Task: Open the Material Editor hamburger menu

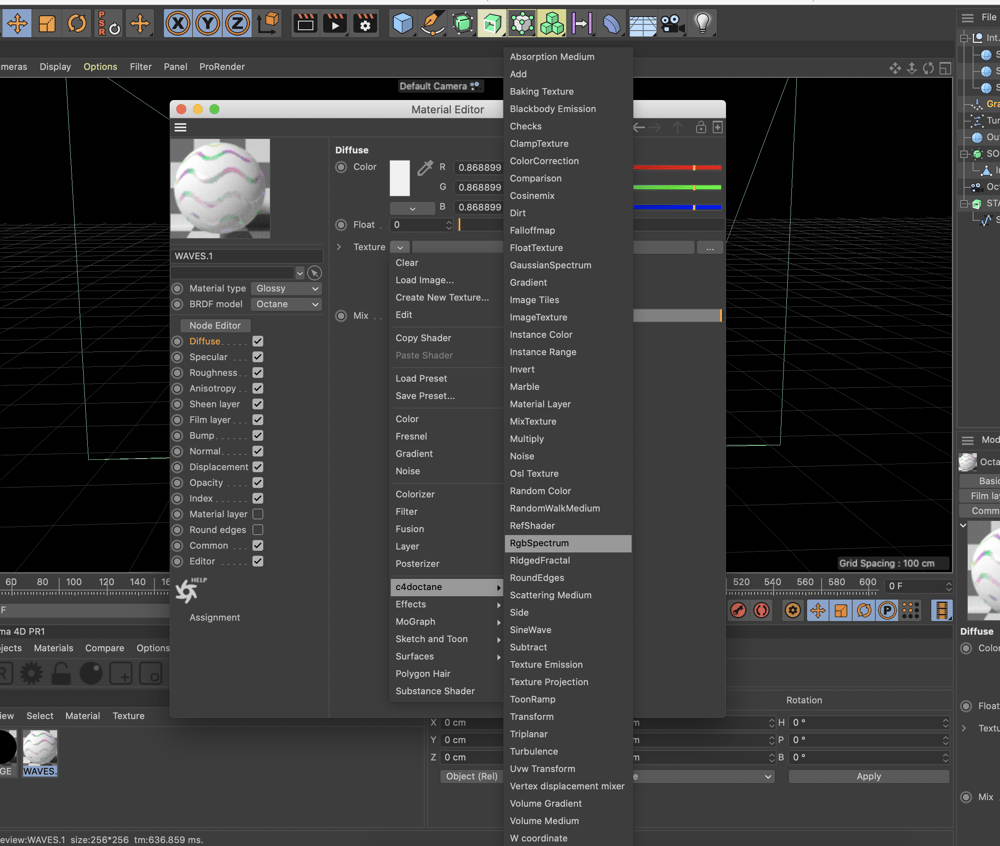Action: click(180, 128)
